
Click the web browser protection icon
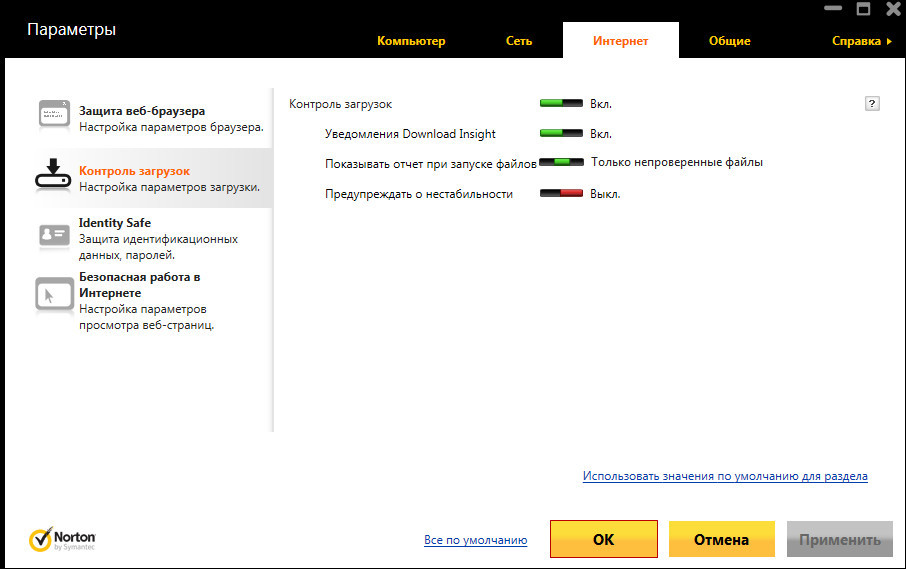[55, 116]
